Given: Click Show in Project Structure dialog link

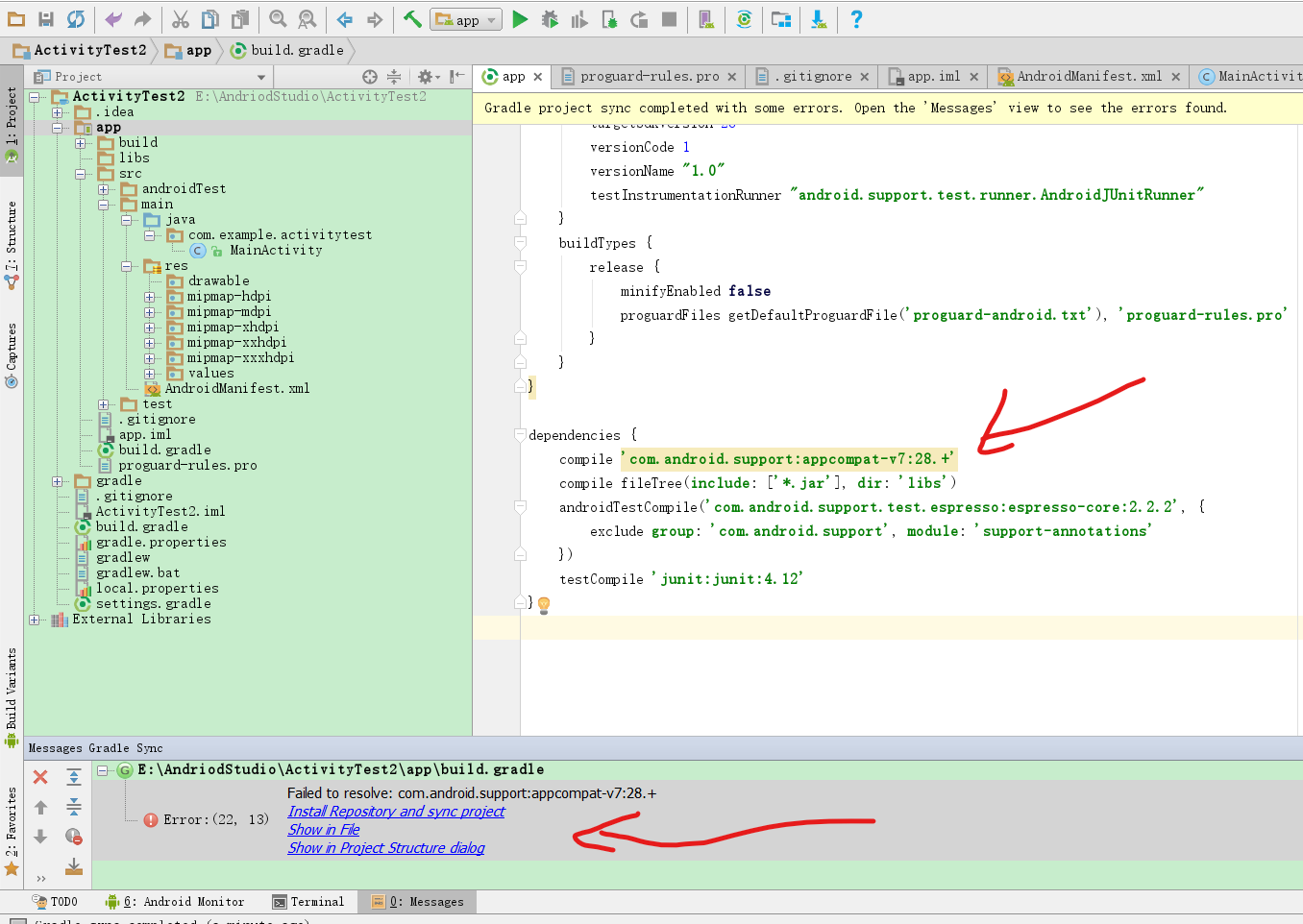Looking at the screenshot, I should coord(386,848).
